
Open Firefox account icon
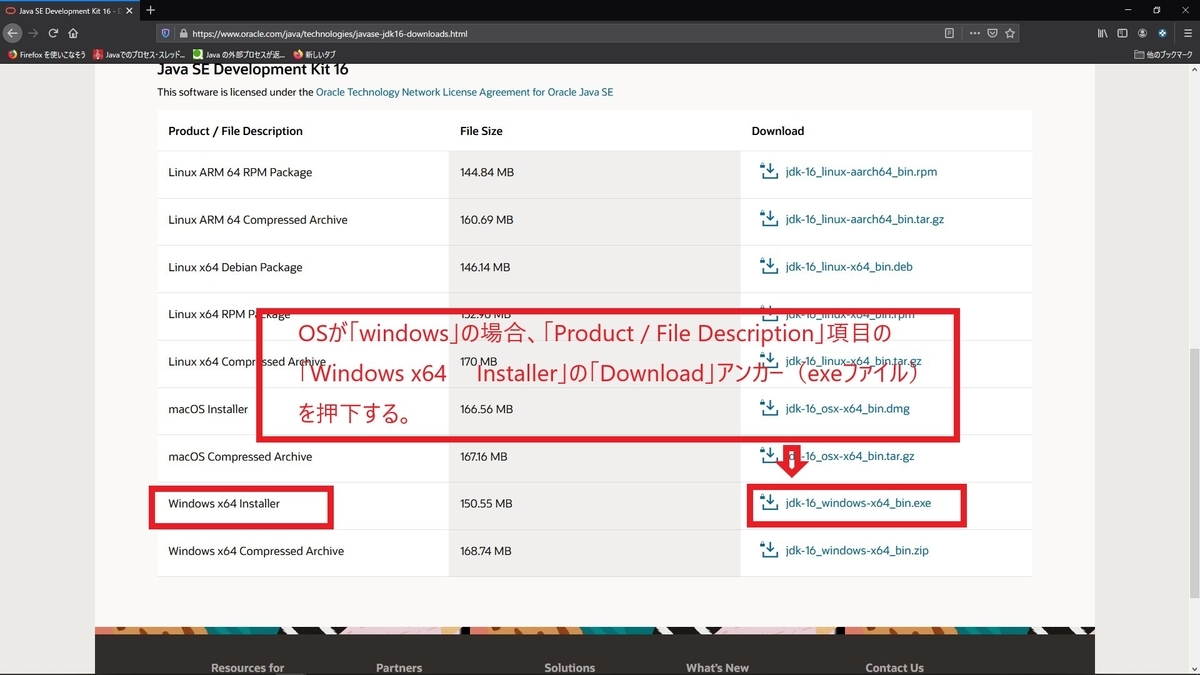click(x=1143, y=33)
